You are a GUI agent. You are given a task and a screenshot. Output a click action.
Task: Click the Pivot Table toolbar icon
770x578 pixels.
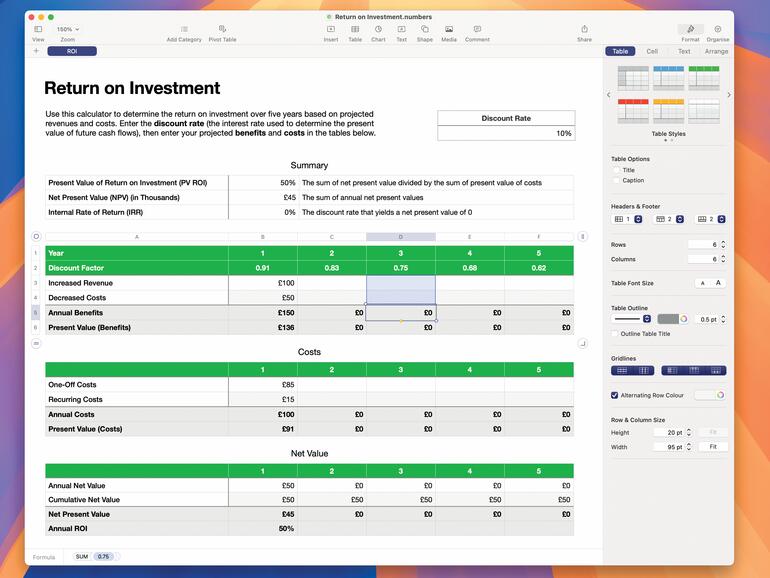(x=222, y=29)
